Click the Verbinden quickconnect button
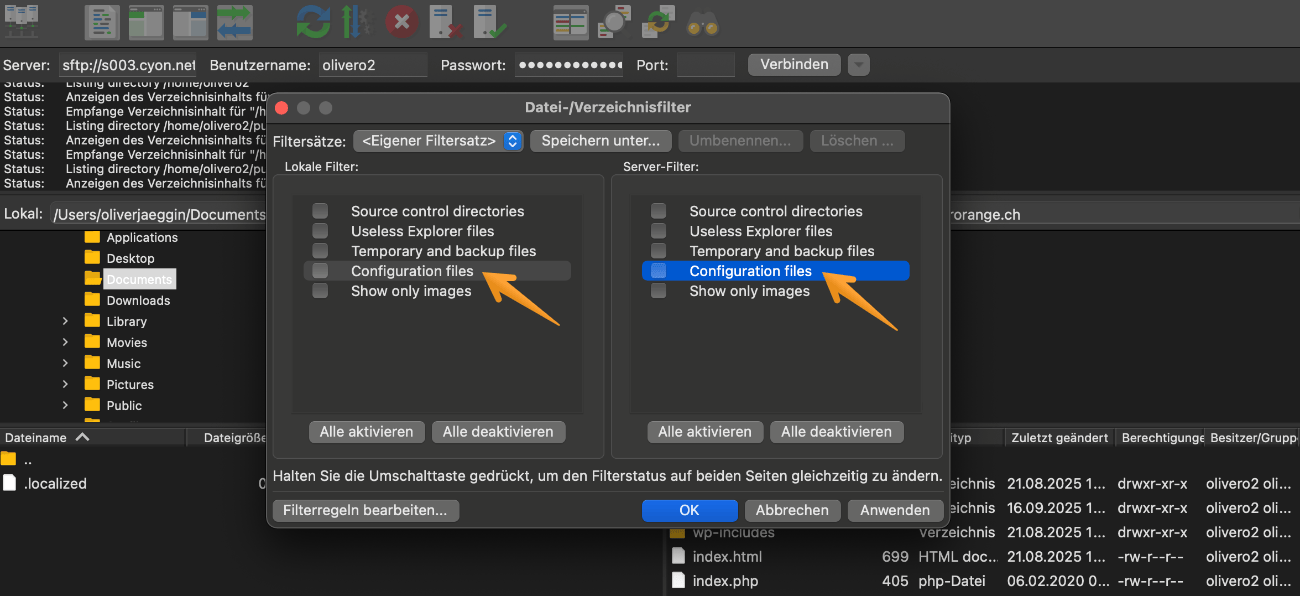The image size is (1300, 596). pos(794,65)
